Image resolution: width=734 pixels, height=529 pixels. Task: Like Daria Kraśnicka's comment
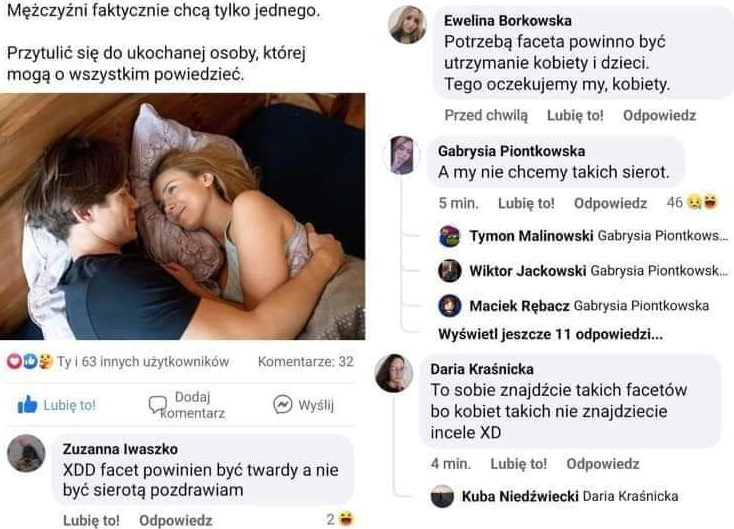tap(518, 464)
